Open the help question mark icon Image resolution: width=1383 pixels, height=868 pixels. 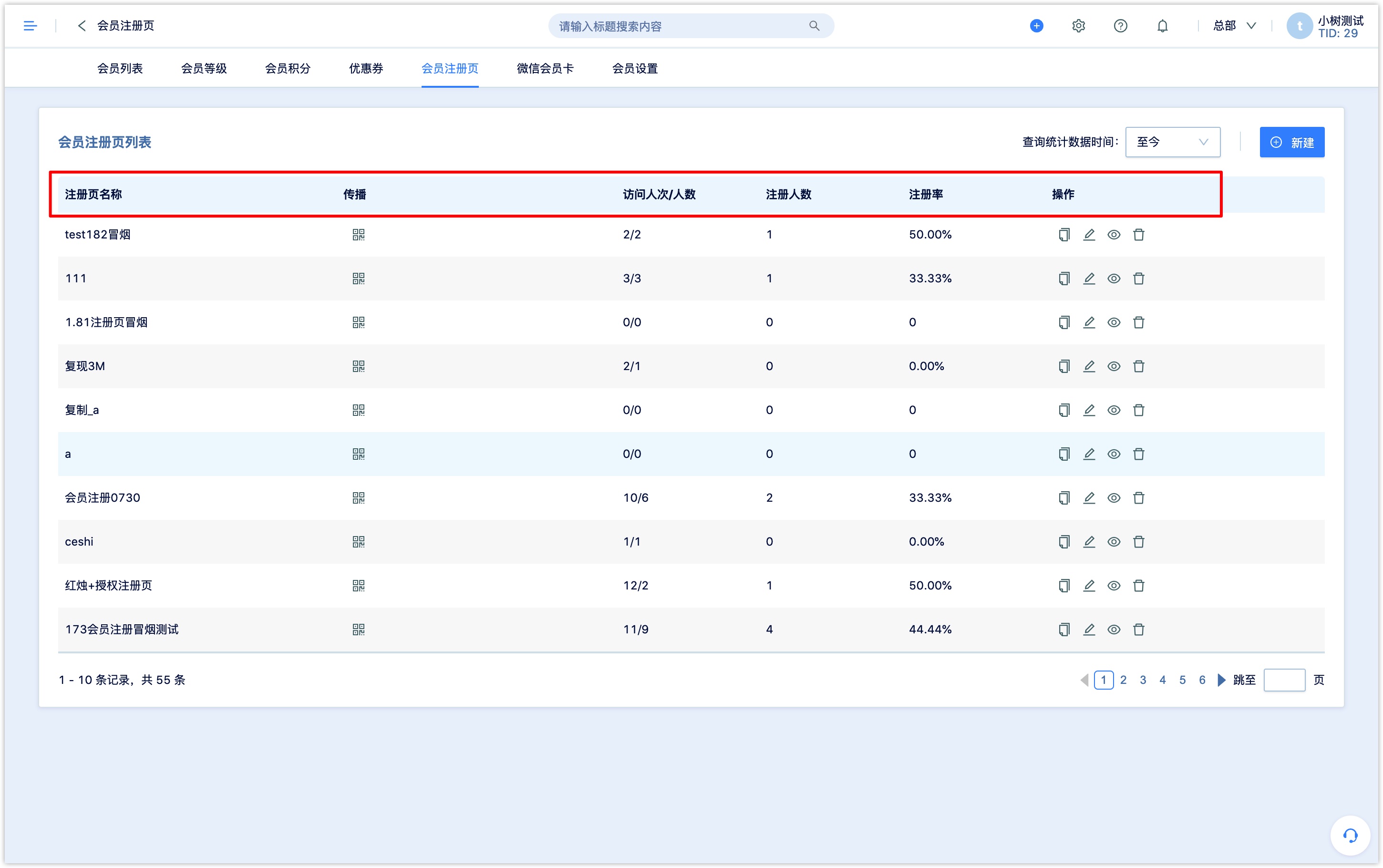pos(1120,26)
